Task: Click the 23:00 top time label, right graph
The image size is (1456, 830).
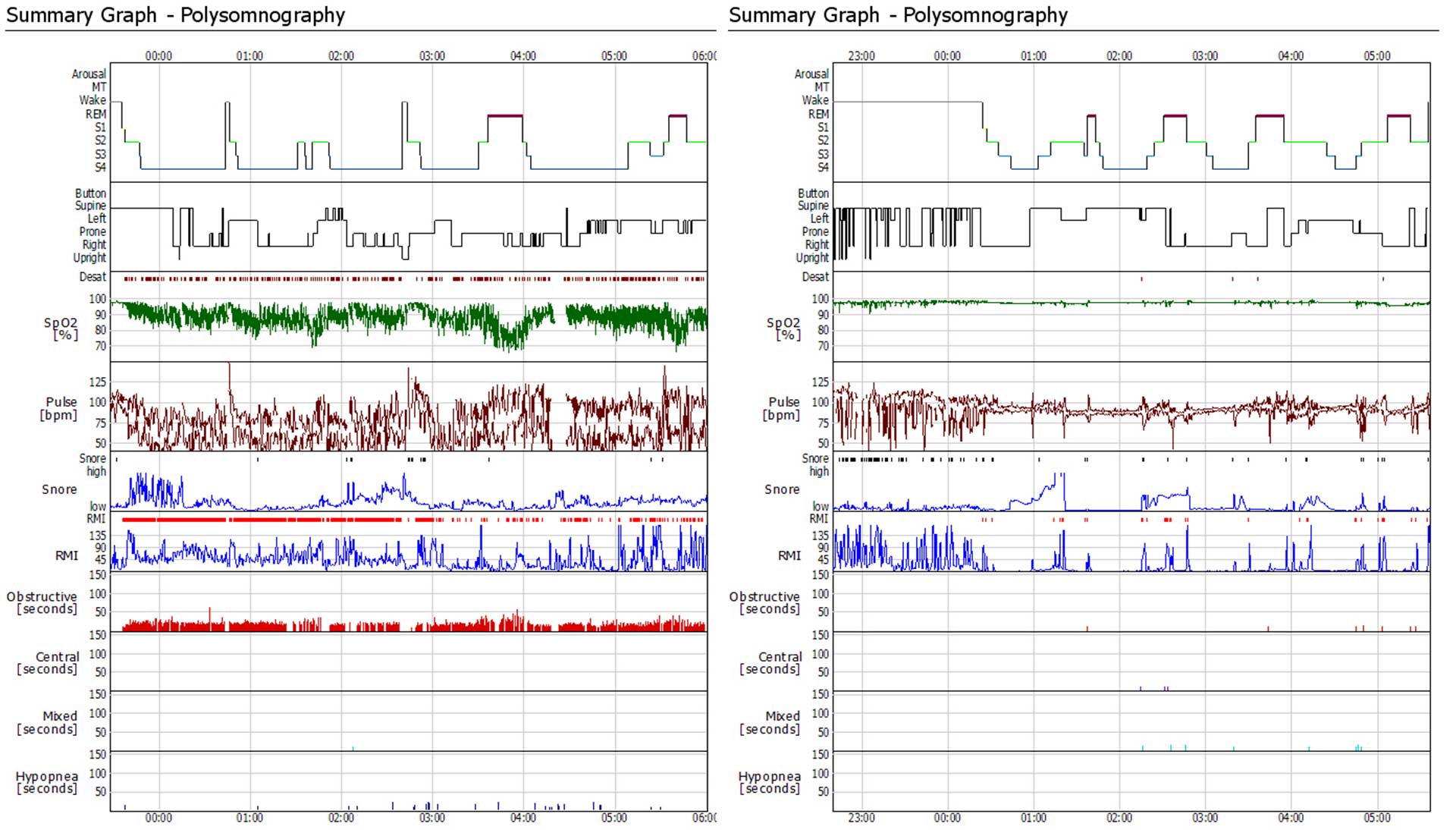Action: pos(861,55)
